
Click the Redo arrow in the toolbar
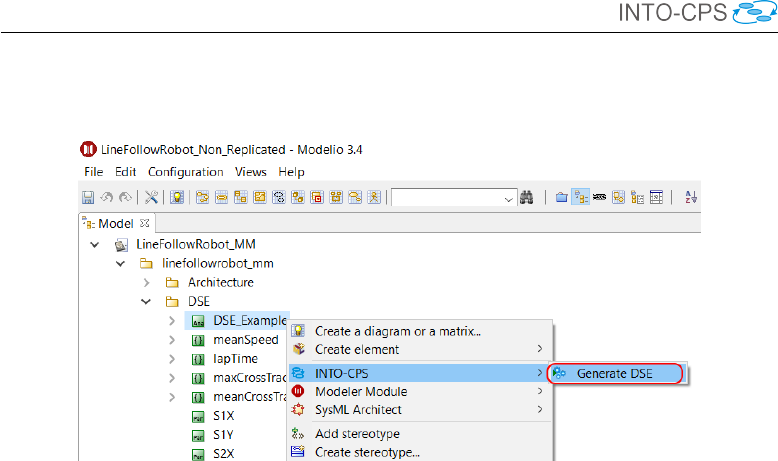click(125, 198)
